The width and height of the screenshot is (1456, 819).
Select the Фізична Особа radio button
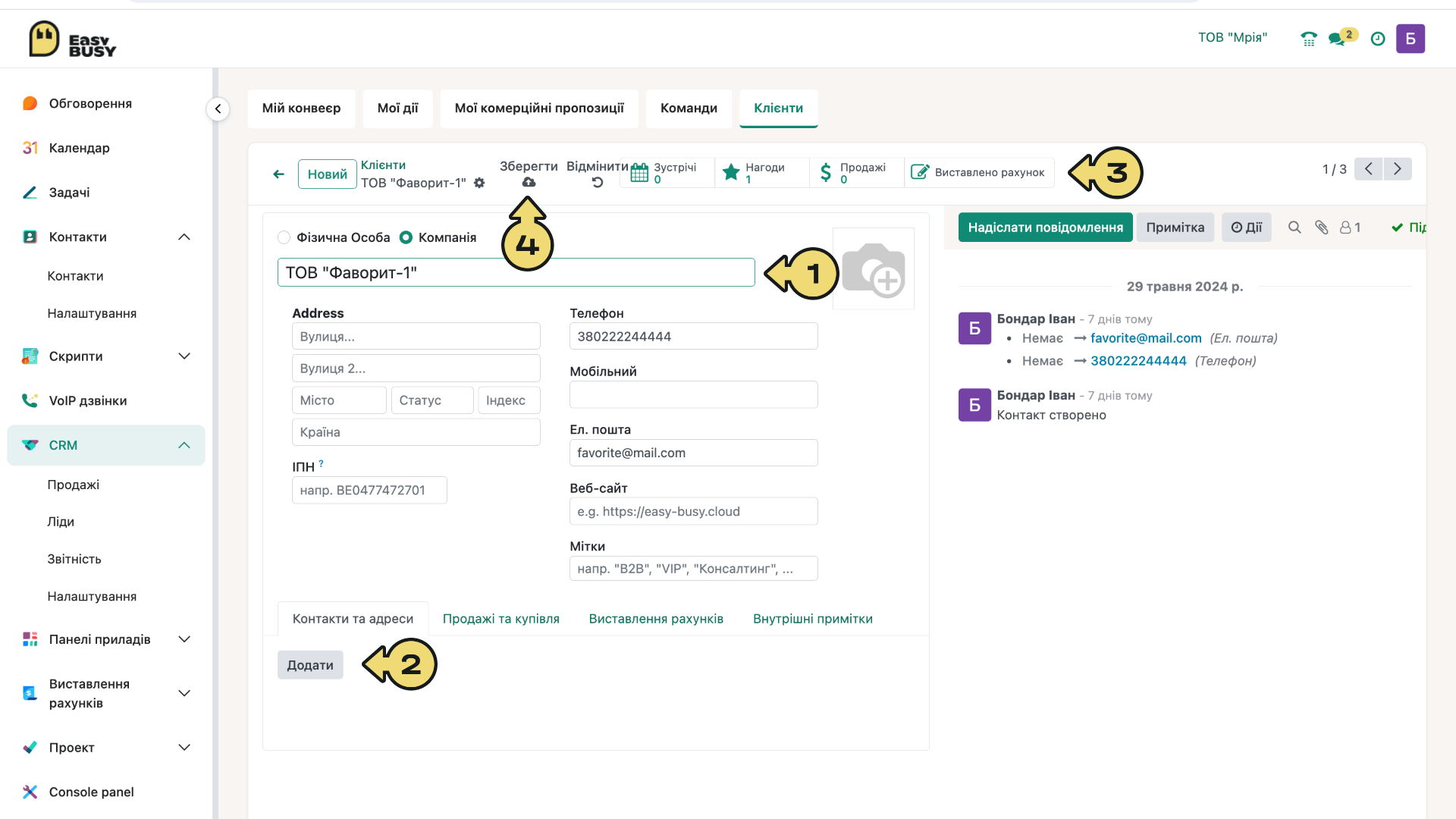click(284, 237)
